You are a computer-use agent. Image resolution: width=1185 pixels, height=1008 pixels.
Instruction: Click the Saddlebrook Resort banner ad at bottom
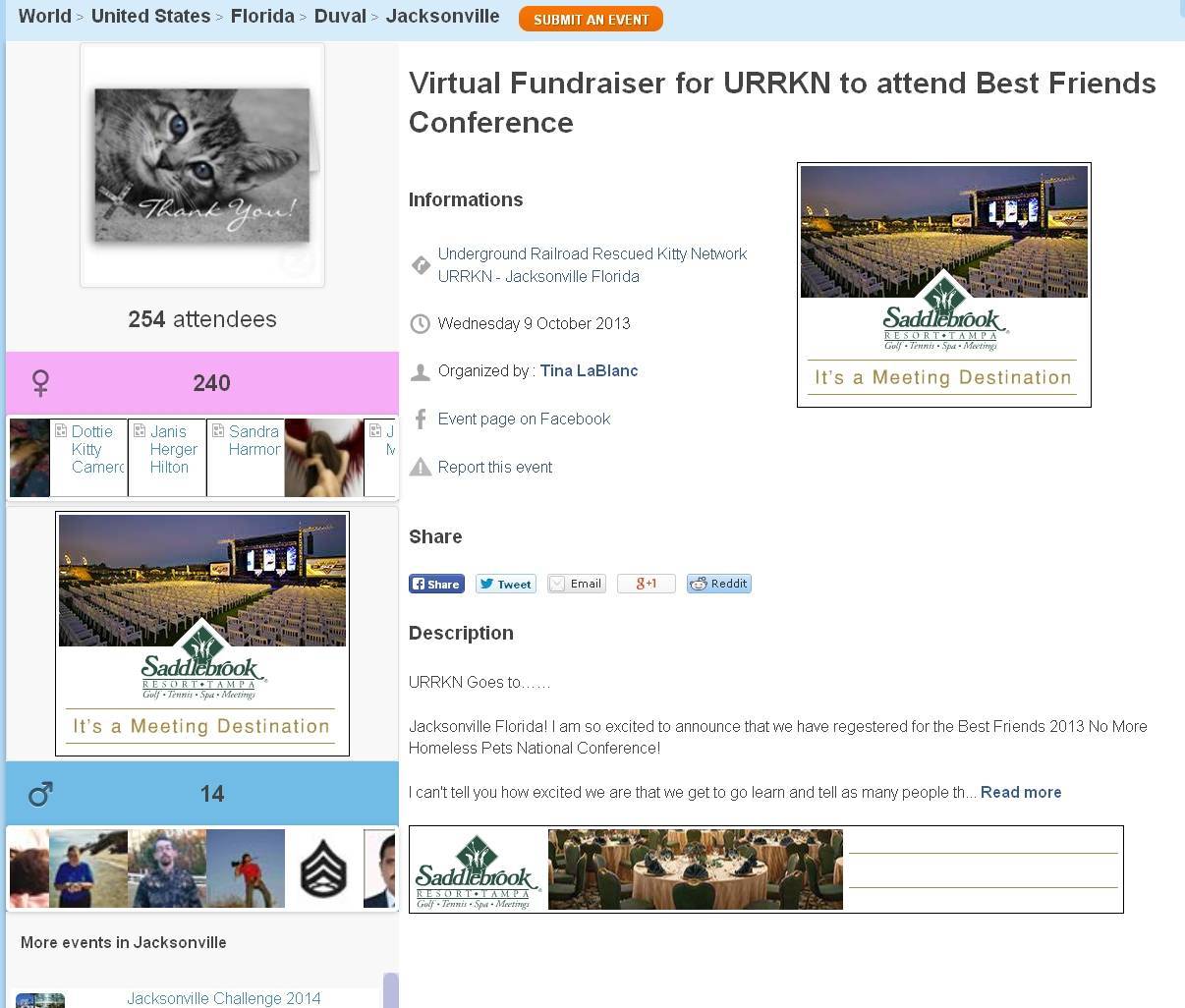[x=765, y=869]
